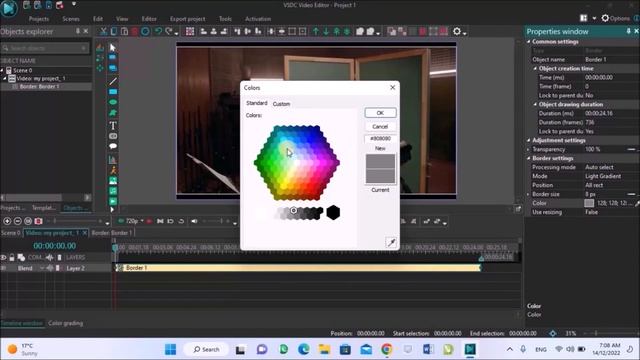Open Google Chrome from the taskbar
Image resolution: width=640 pixels, height=360 pixels.
(387, 349)
